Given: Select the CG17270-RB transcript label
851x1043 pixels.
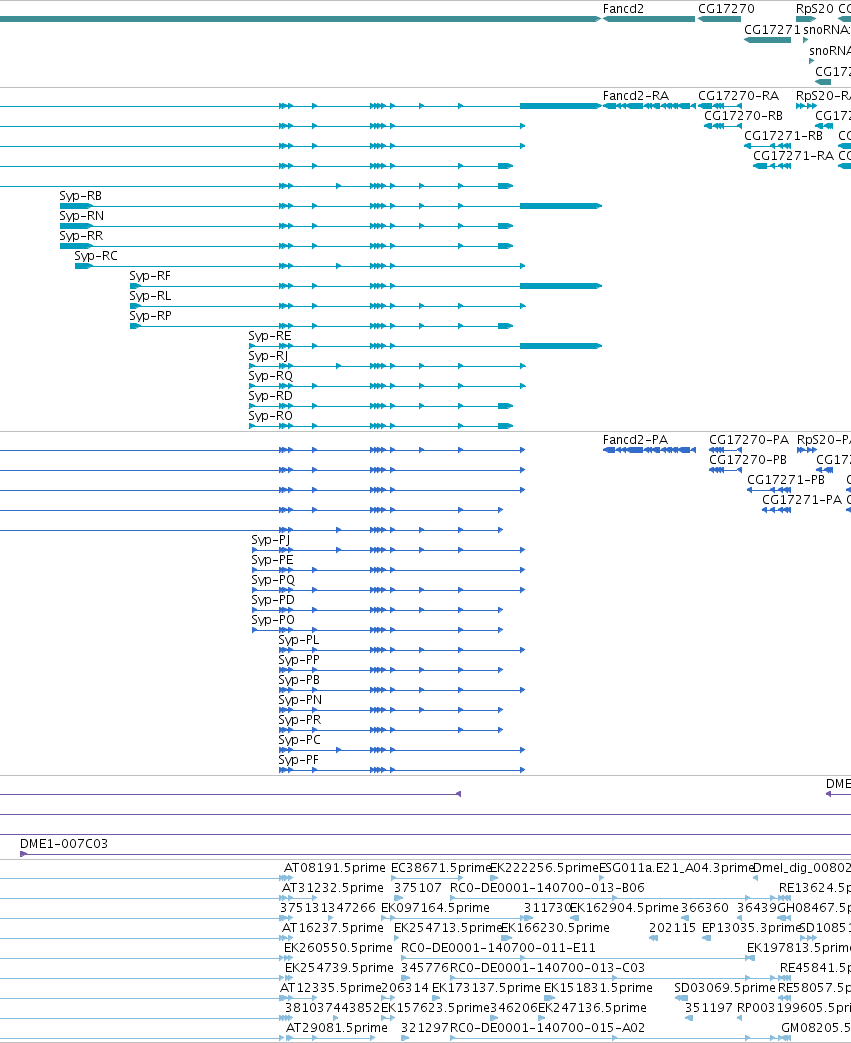Looking at the screenshot, I should (743, 116).
